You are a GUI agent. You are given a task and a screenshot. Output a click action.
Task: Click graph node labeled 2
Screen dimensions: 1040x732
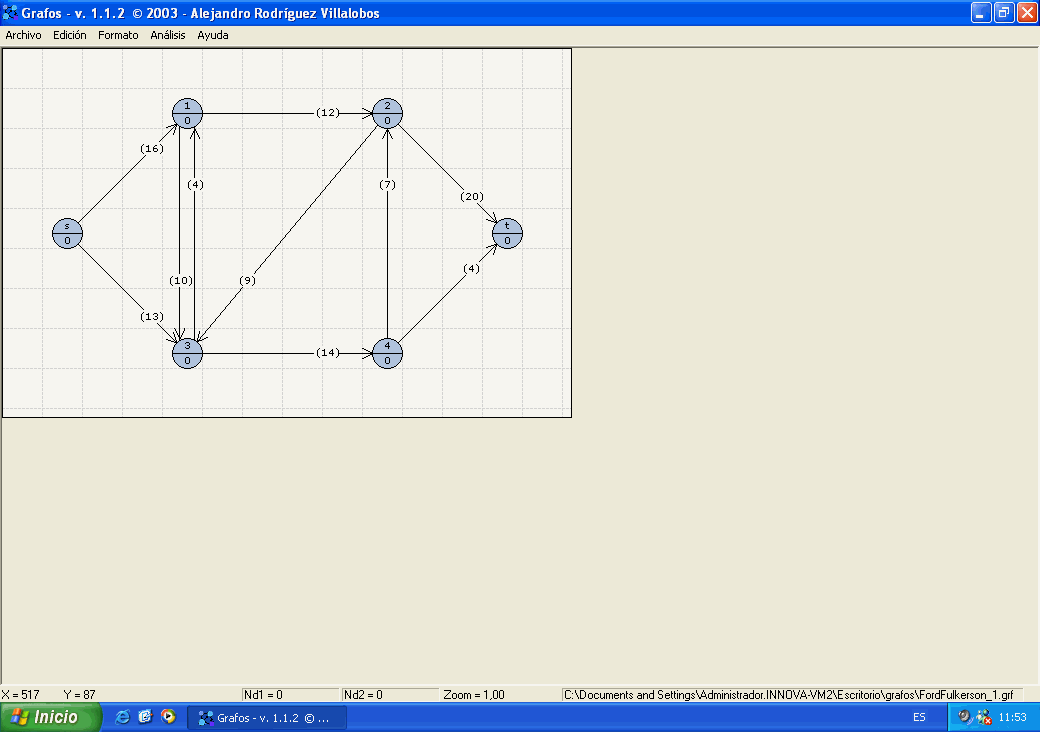tap(387, 113)
